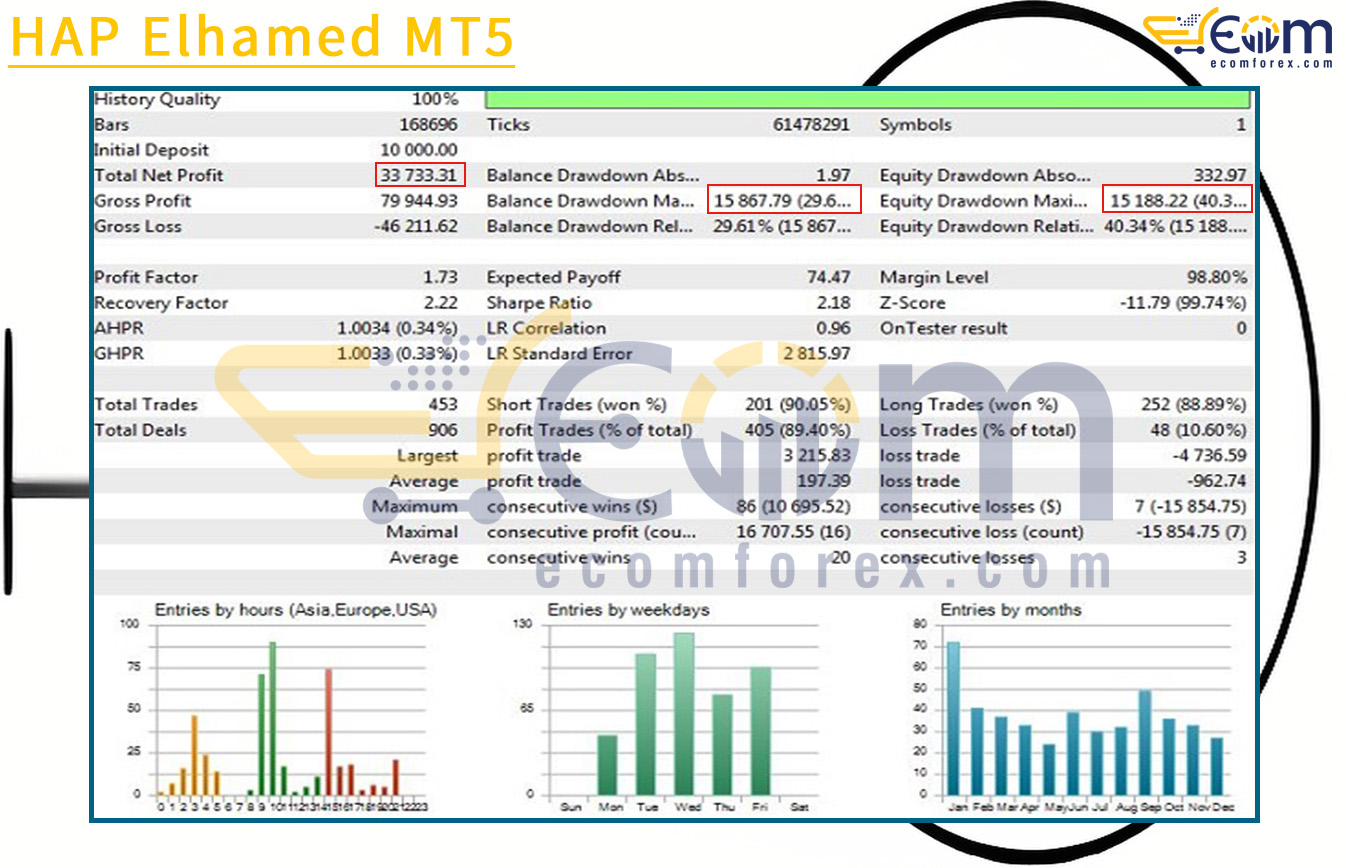Select largest loss trade value -4 736.59
Image resolution: width=1346 pixels, height=868 pixels.
pos(1210,456)
